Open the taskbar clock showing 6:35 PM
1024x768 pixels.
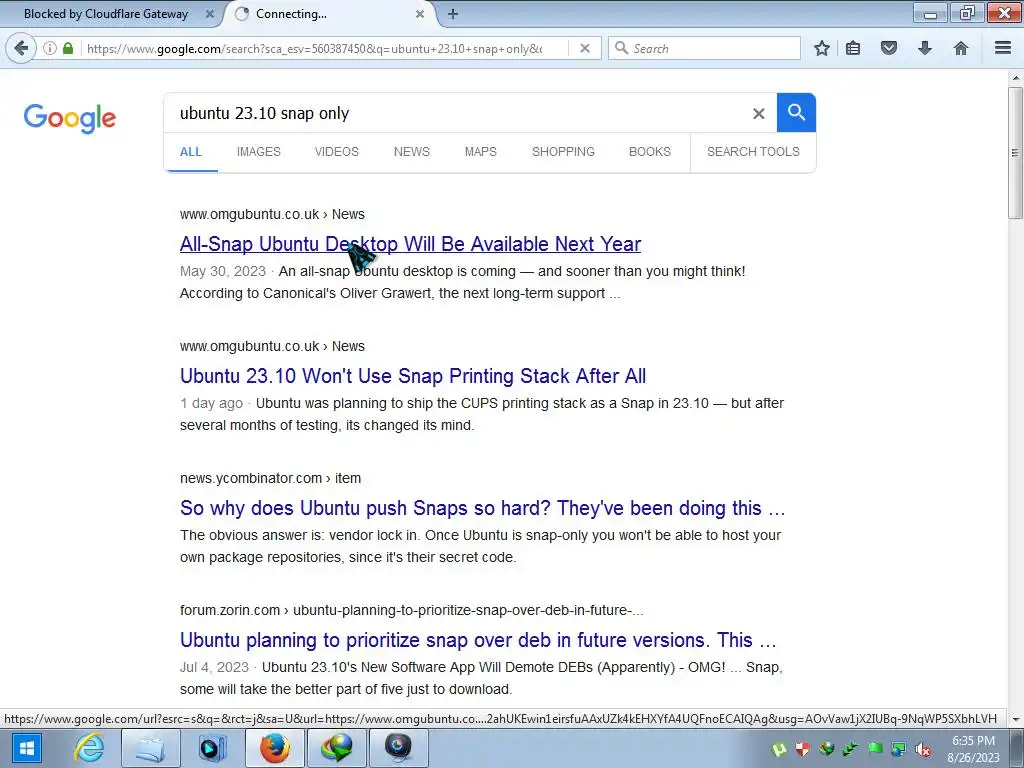pos(973,749)
